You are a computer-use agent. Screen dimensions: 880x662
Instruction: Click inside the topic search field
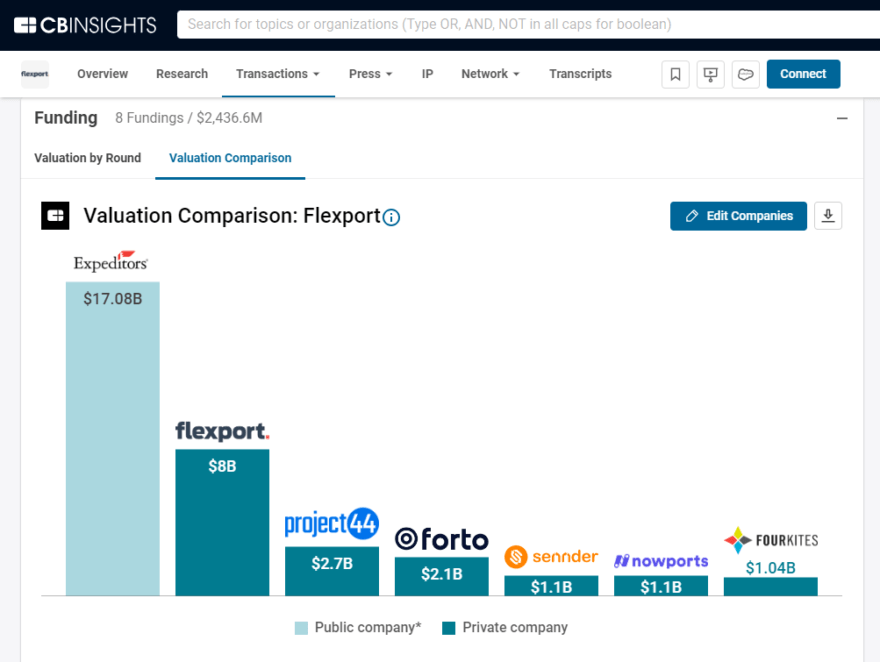pos(450,24)
